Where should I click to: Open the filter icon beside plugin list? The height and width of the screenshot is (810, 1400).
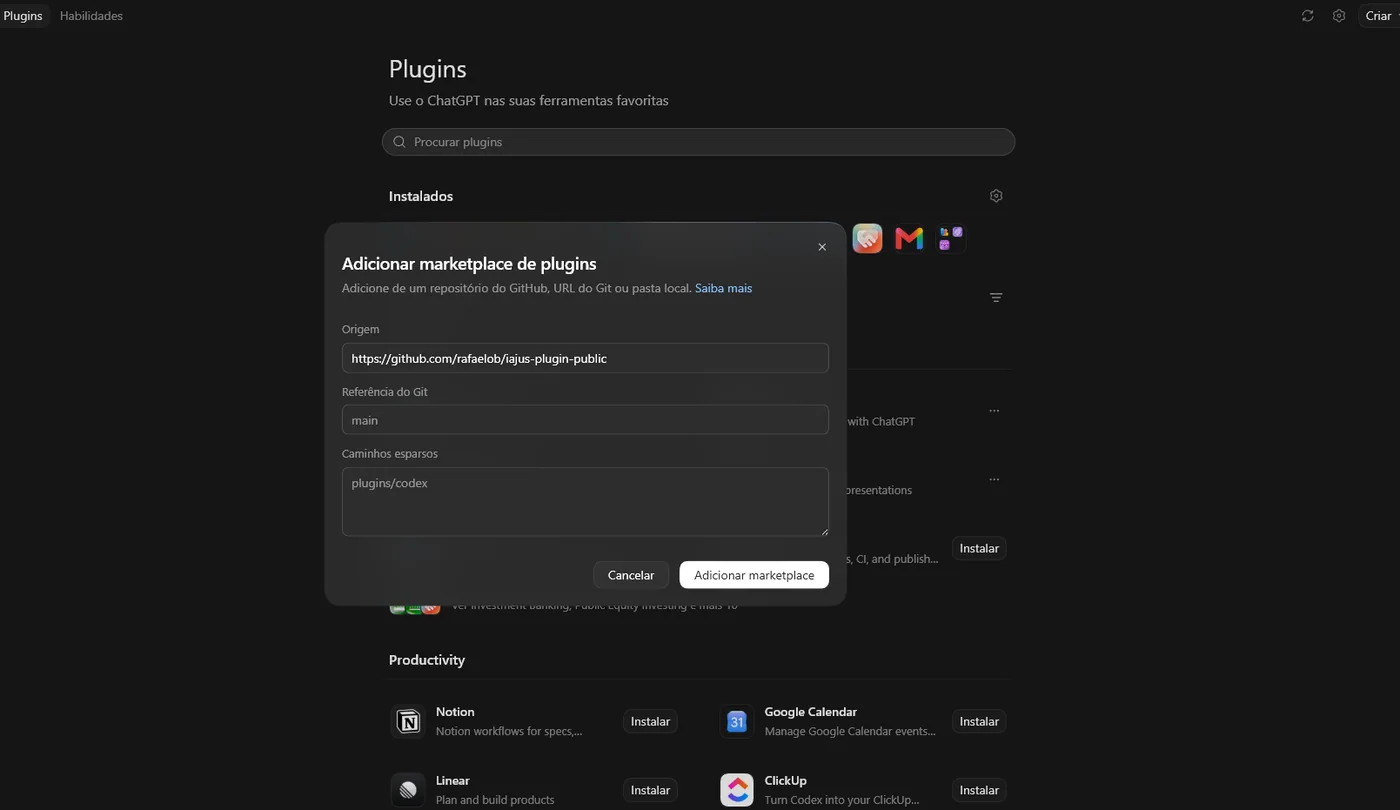[996, 298]
